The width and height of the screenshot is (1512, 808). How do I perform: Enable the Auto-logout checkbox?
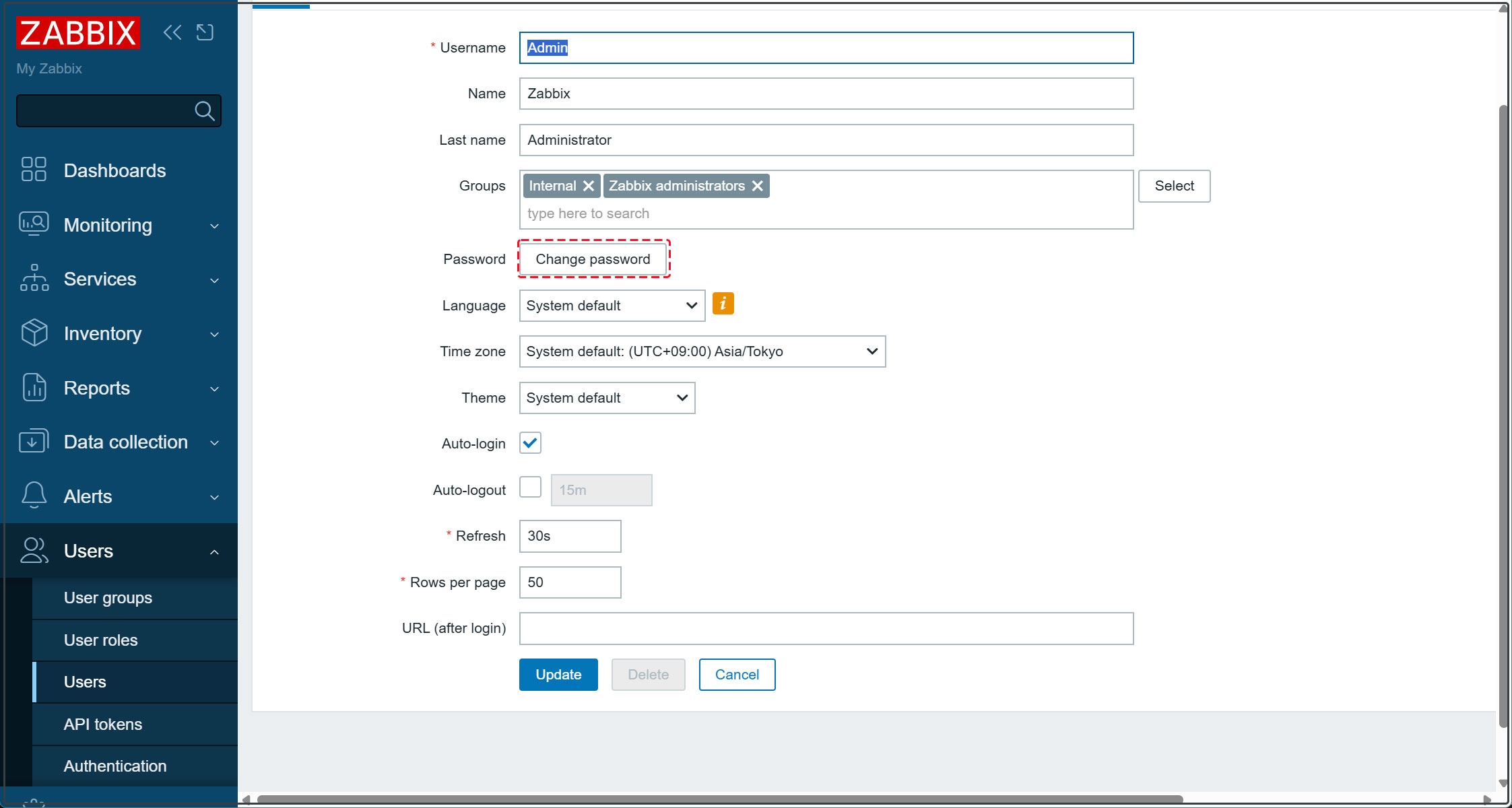click(x=530, y=487)
